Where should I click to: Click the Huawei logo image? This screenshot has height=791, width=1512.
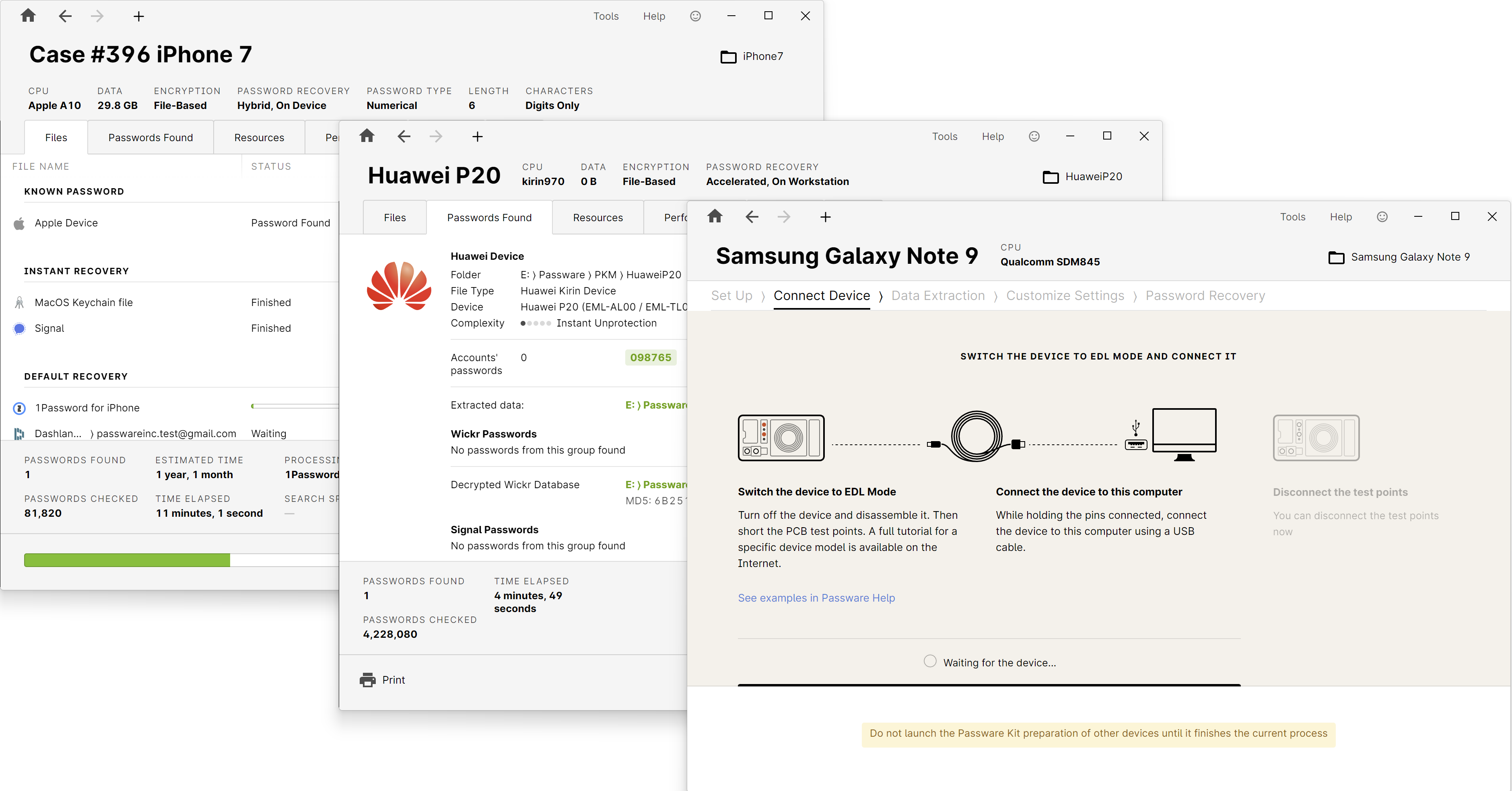(x=399, y=286)
